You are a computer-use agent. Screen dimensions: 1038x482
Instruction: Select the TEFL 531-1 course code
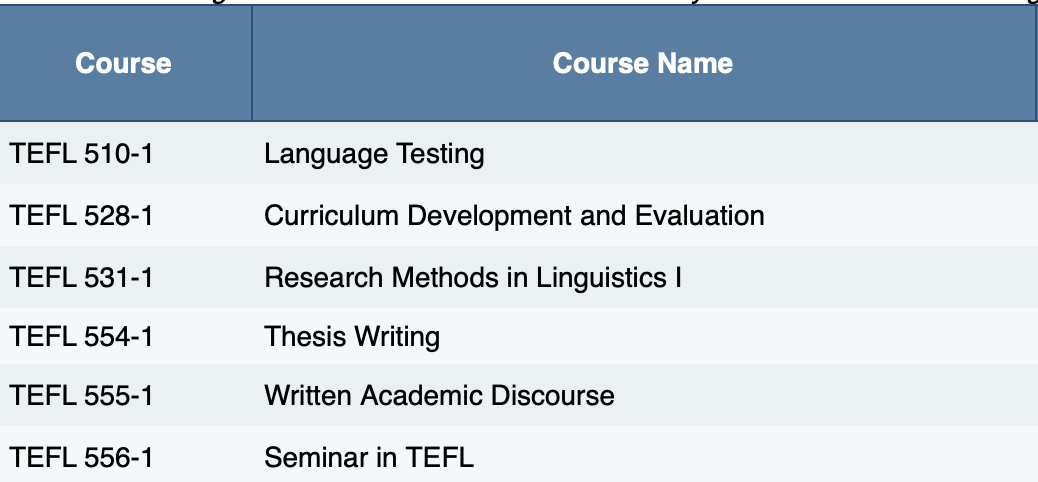[81, 276]
